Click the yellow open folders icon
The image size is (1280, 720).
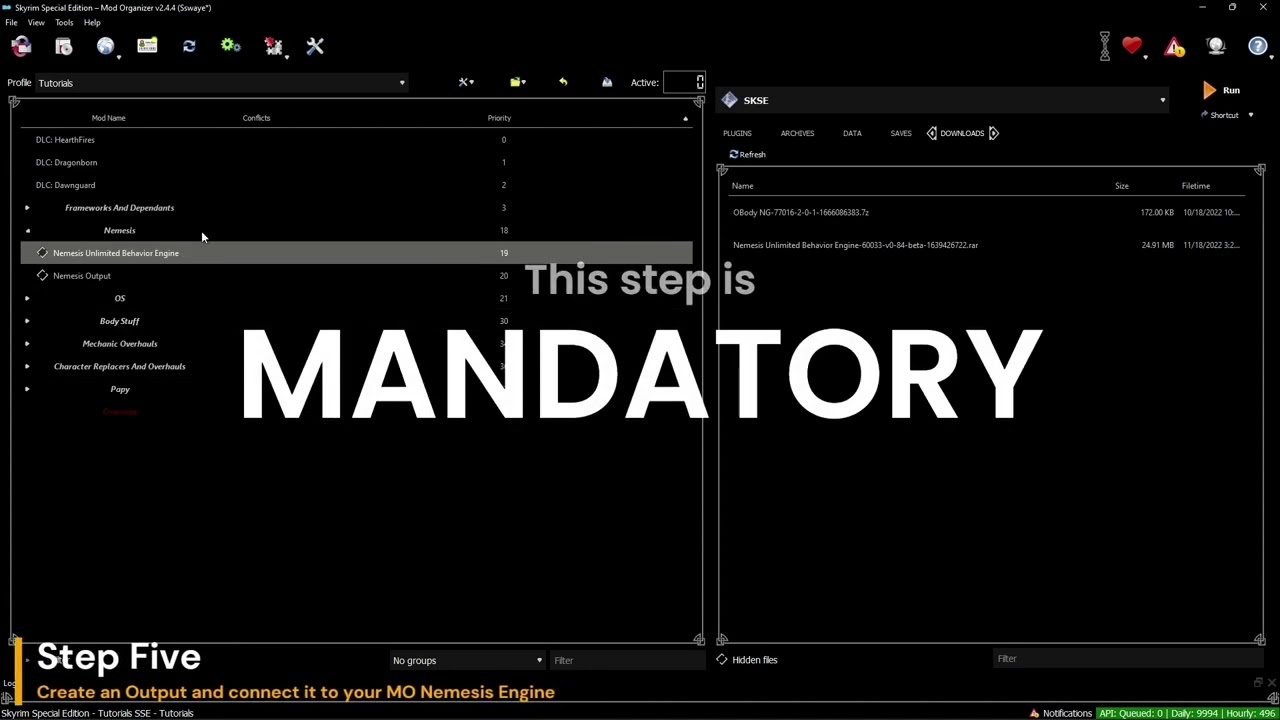click(x=517, y=82)
